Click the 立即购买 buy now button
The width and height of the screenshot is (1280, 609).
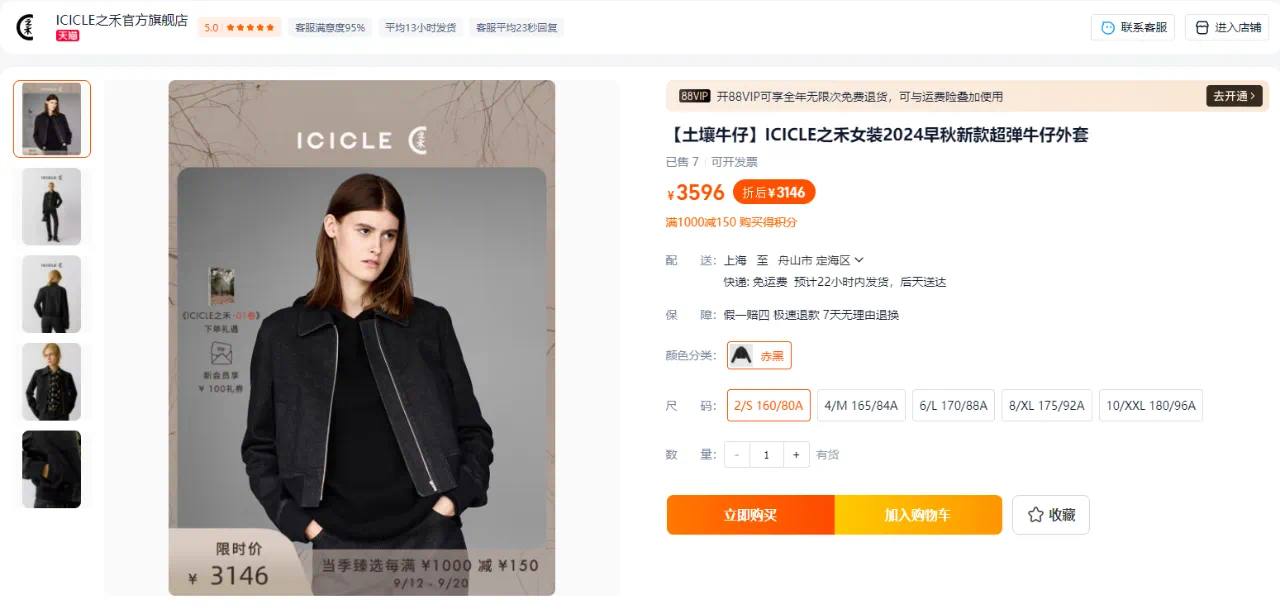750,515
